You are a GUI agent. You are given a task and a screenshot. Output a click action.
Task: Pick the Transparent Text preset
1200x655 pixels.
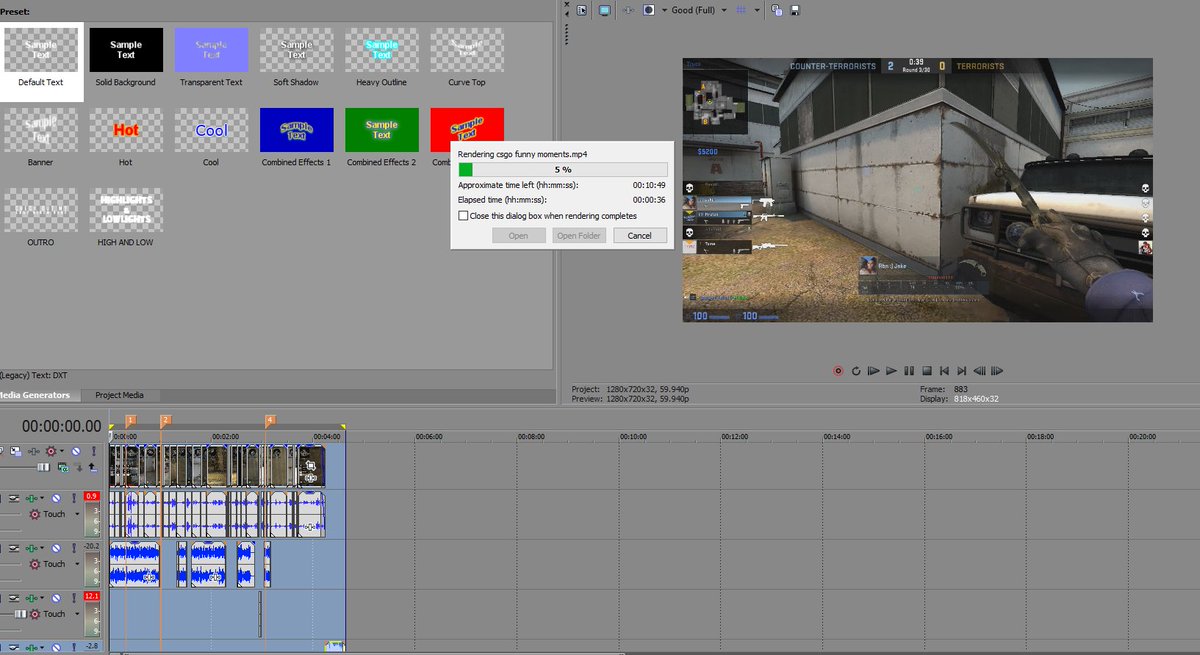(x=211, y=57)
